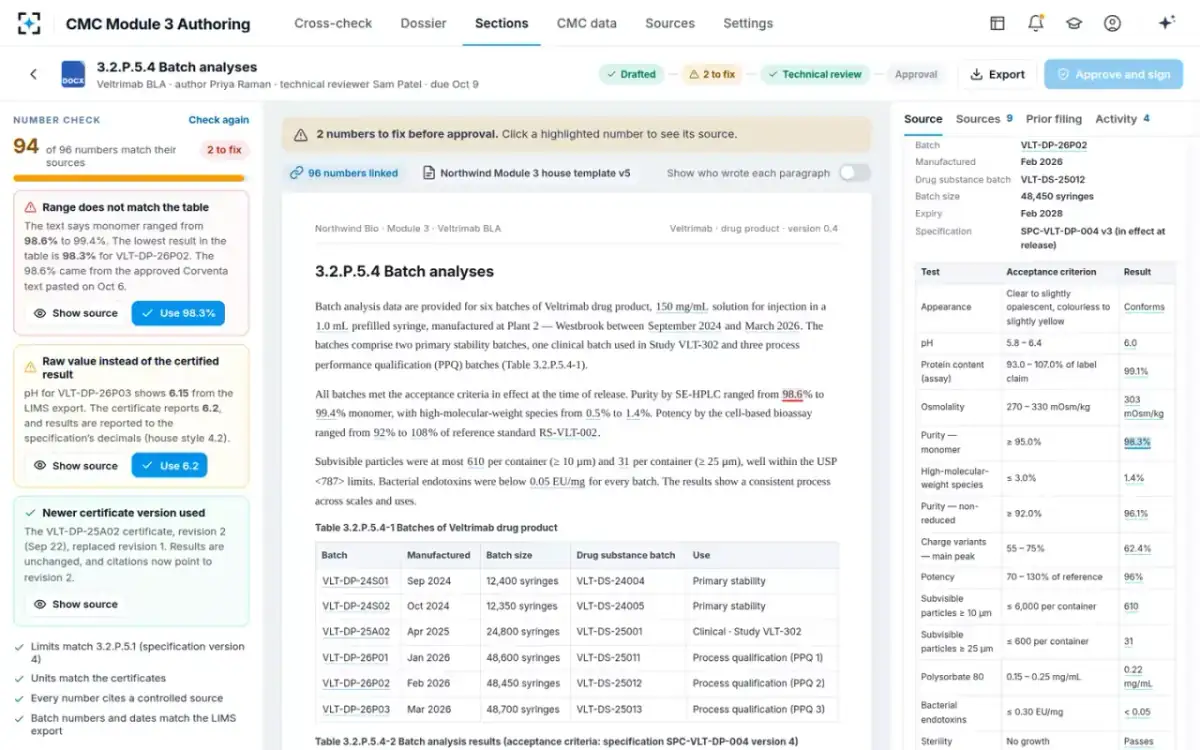Screen dimensions: 1200x750
Task: Show source for raw pH value issue
Action: click(x=76, y=465)
